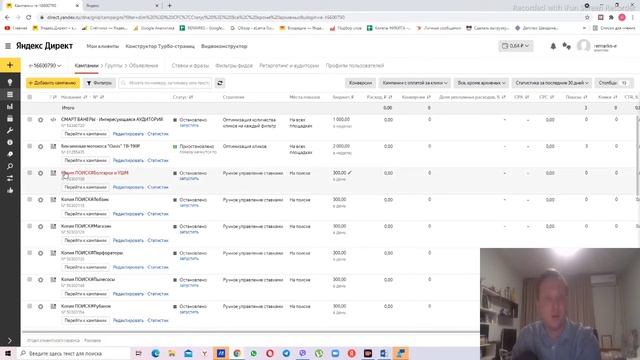
Task: Click the type icon of Копия ПОИСК#Пылесосы campaign
Action: 53,280
